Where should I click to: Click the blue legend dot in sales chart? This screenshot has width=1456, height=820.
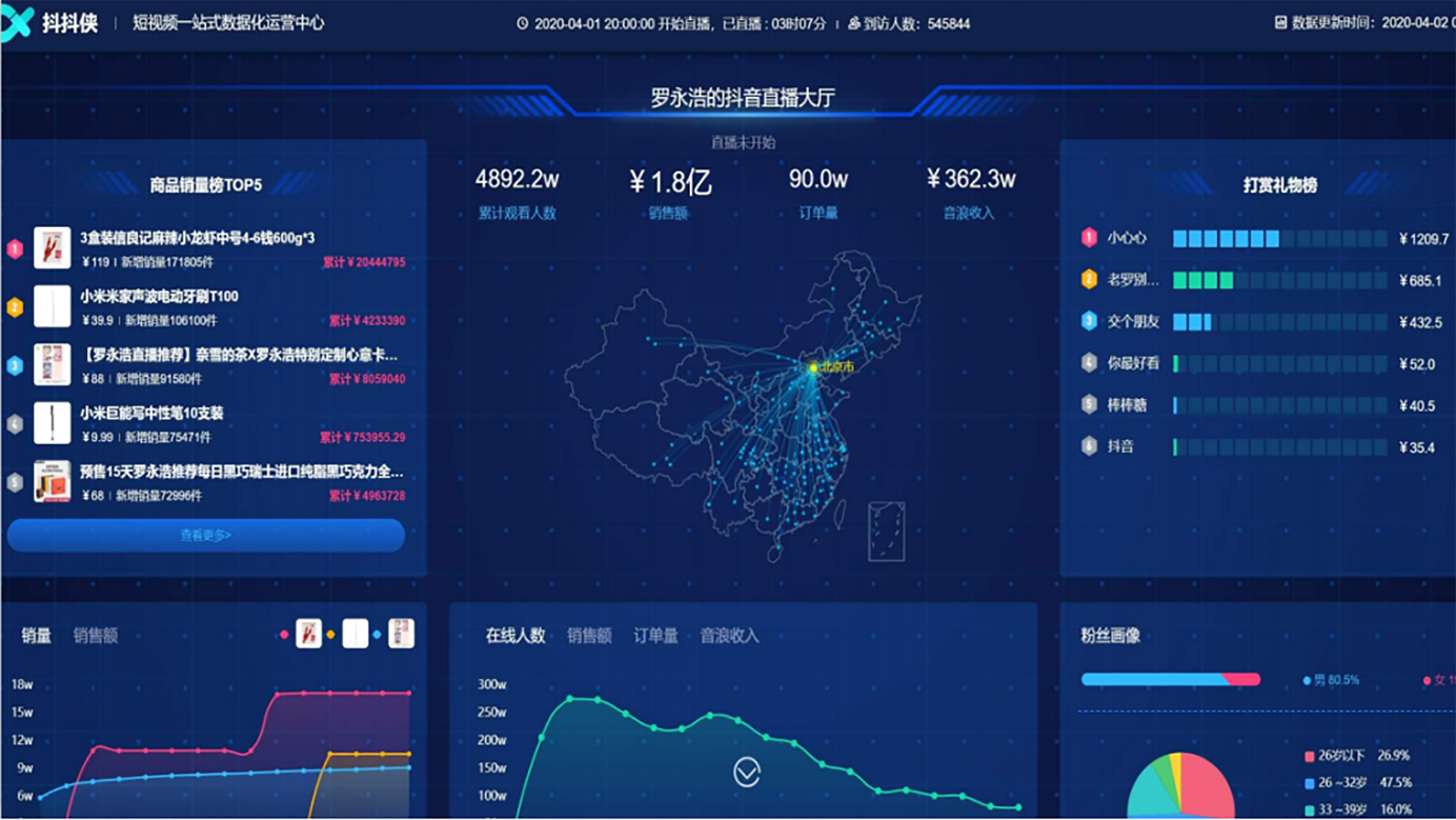click(377, 635)
